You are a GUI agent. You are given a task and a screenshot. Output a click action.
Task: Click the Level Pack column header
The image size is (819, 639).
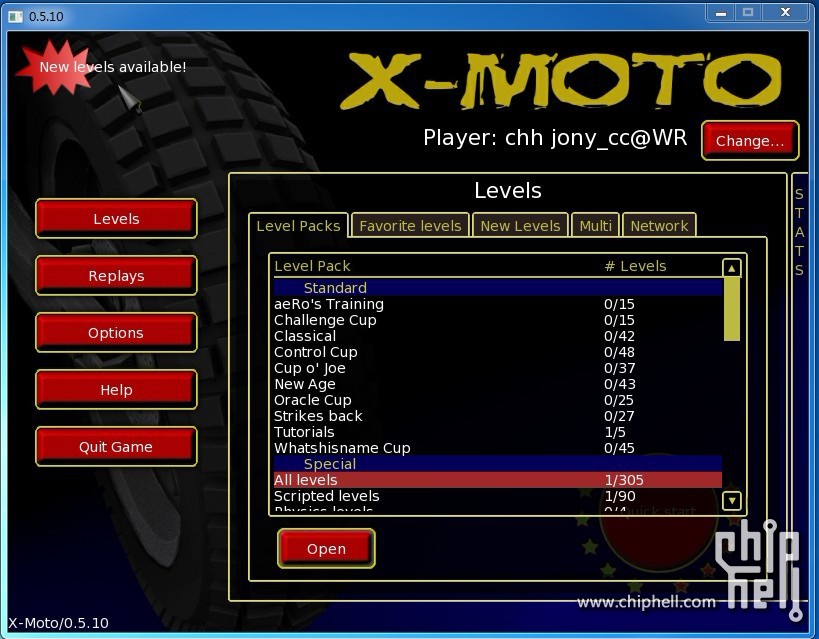tap(312, 266)
